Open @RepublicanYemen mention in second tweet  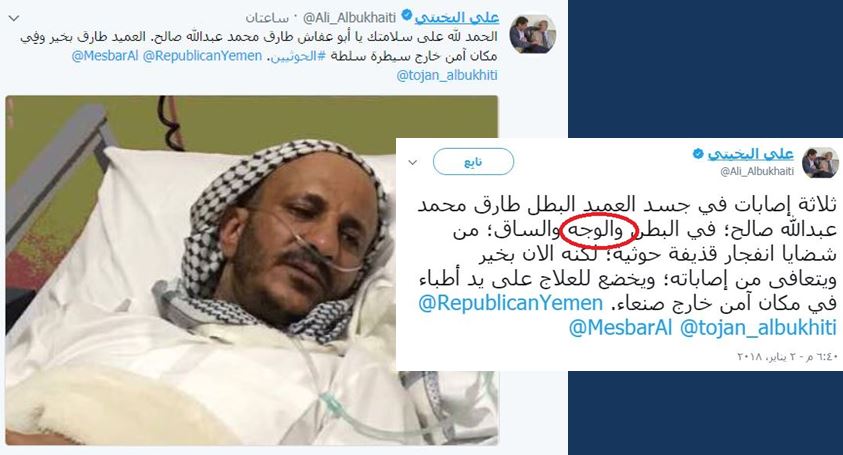pyautogui.click(x=511, y=303)
